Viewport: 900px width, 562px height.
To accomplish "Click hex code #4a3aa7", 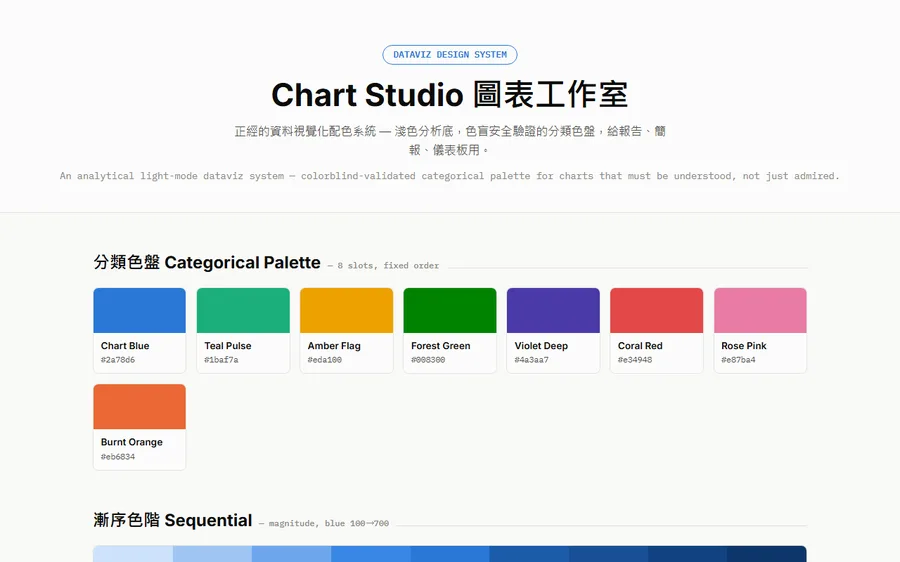I will point(531,360).
